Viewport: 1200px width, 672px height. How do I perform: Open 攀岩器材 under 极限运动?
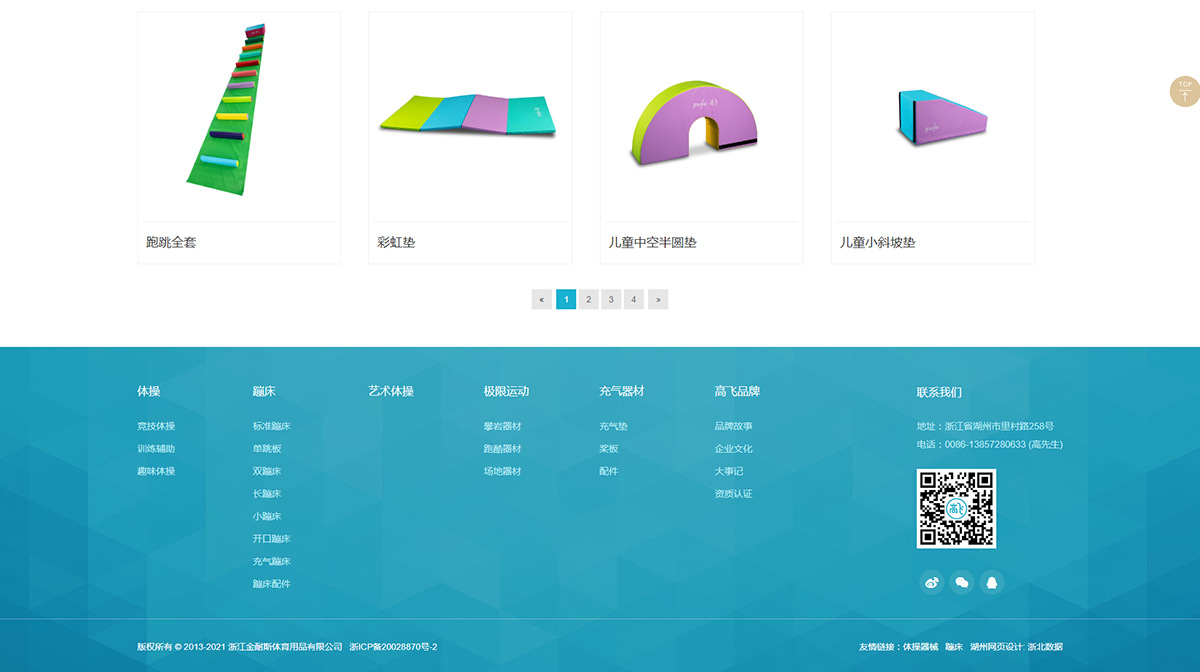coord(502,427)
